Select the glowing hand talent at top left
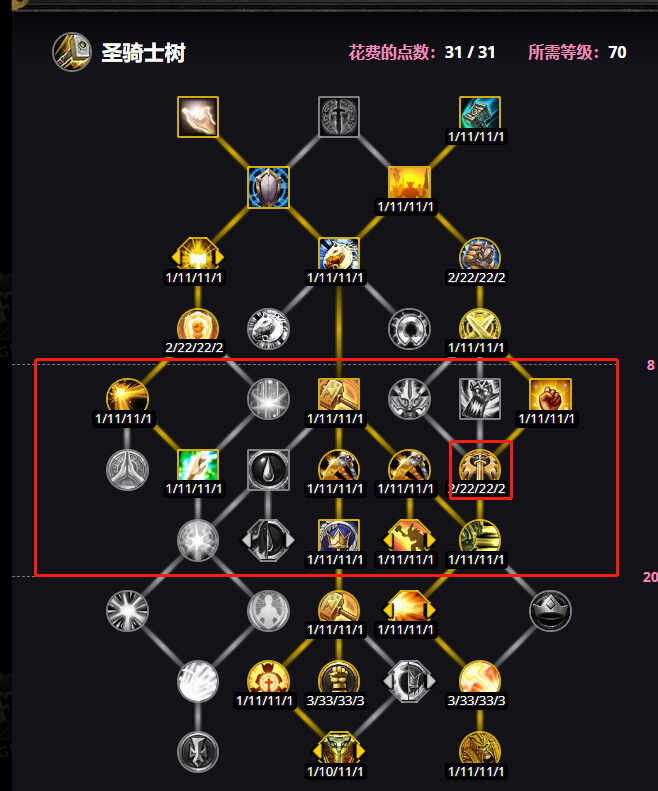This screenshot has width=658, height=791. (198, 117)
